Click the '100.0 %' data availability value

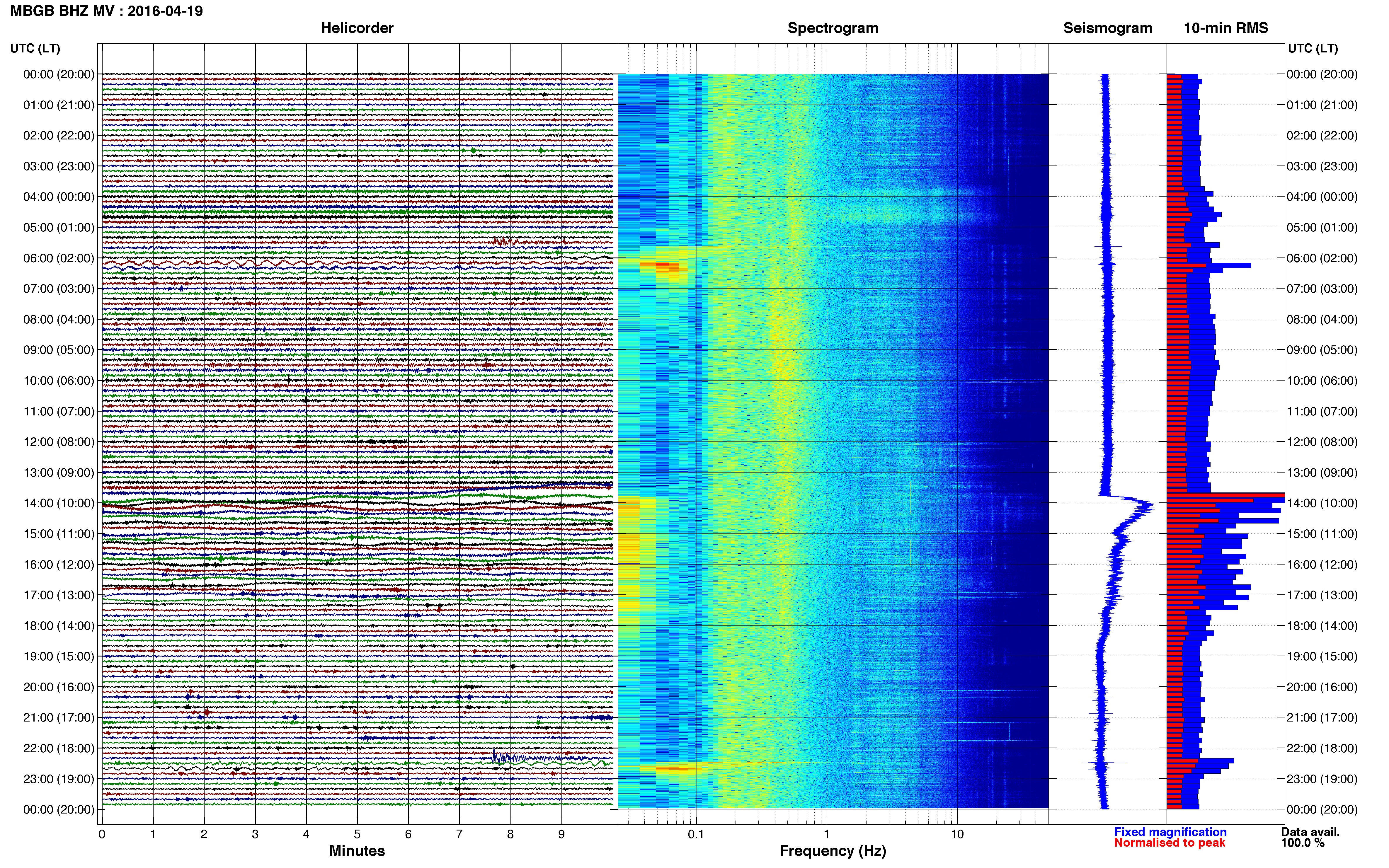click(1303, 843)
